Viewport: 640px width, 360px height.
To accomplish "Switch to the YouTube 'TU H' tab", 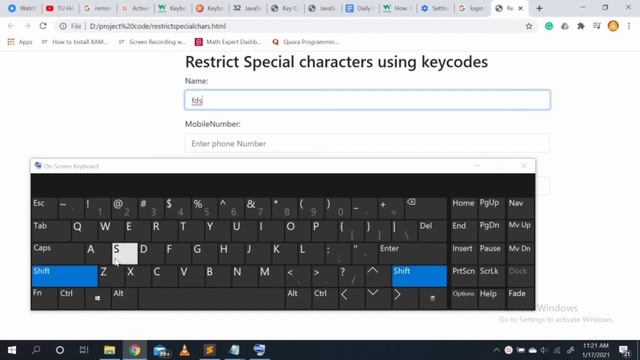I will point(60,8).
